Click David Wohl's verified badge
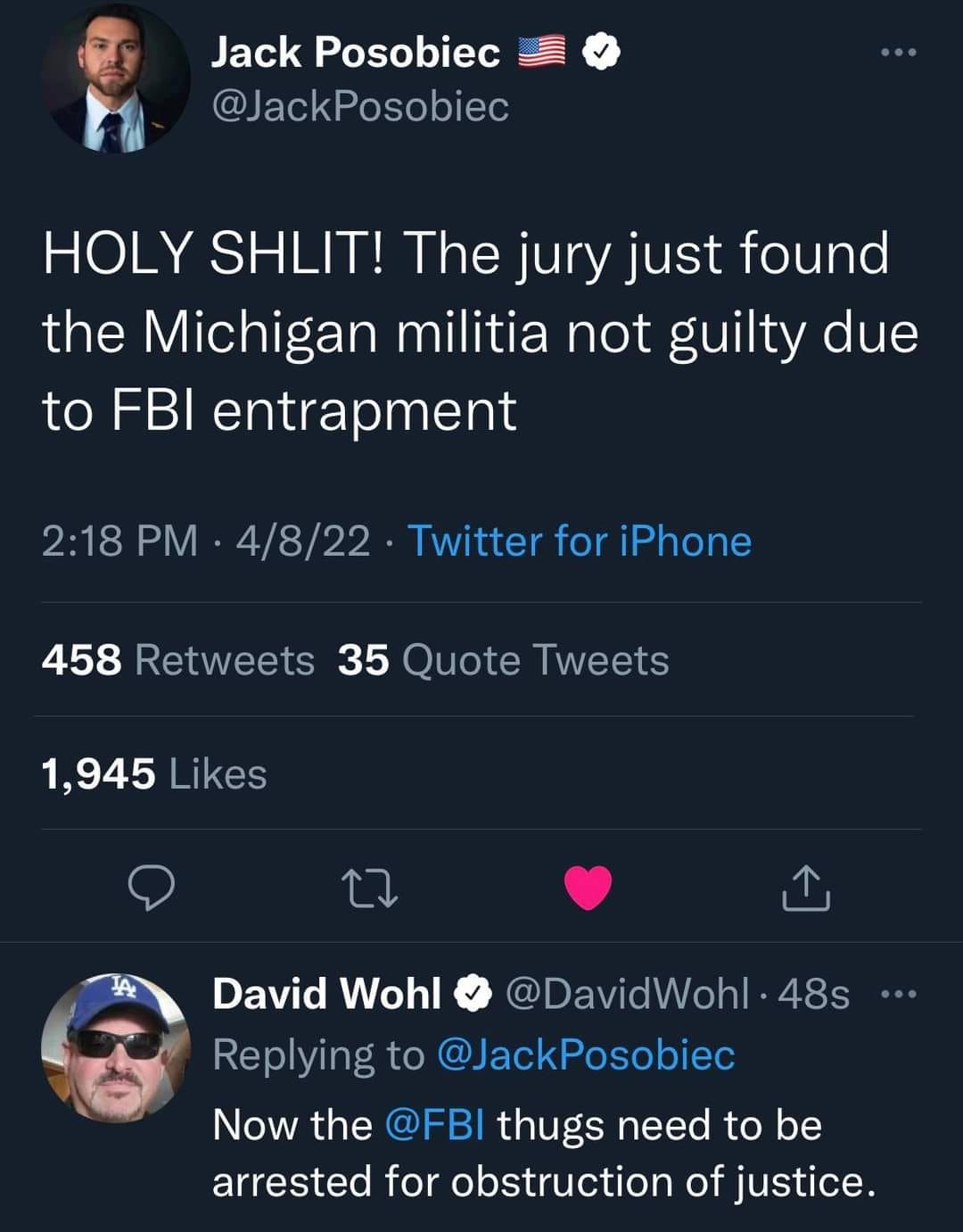Viewport: 963px width, 1232px height. [x=473, y=994]
